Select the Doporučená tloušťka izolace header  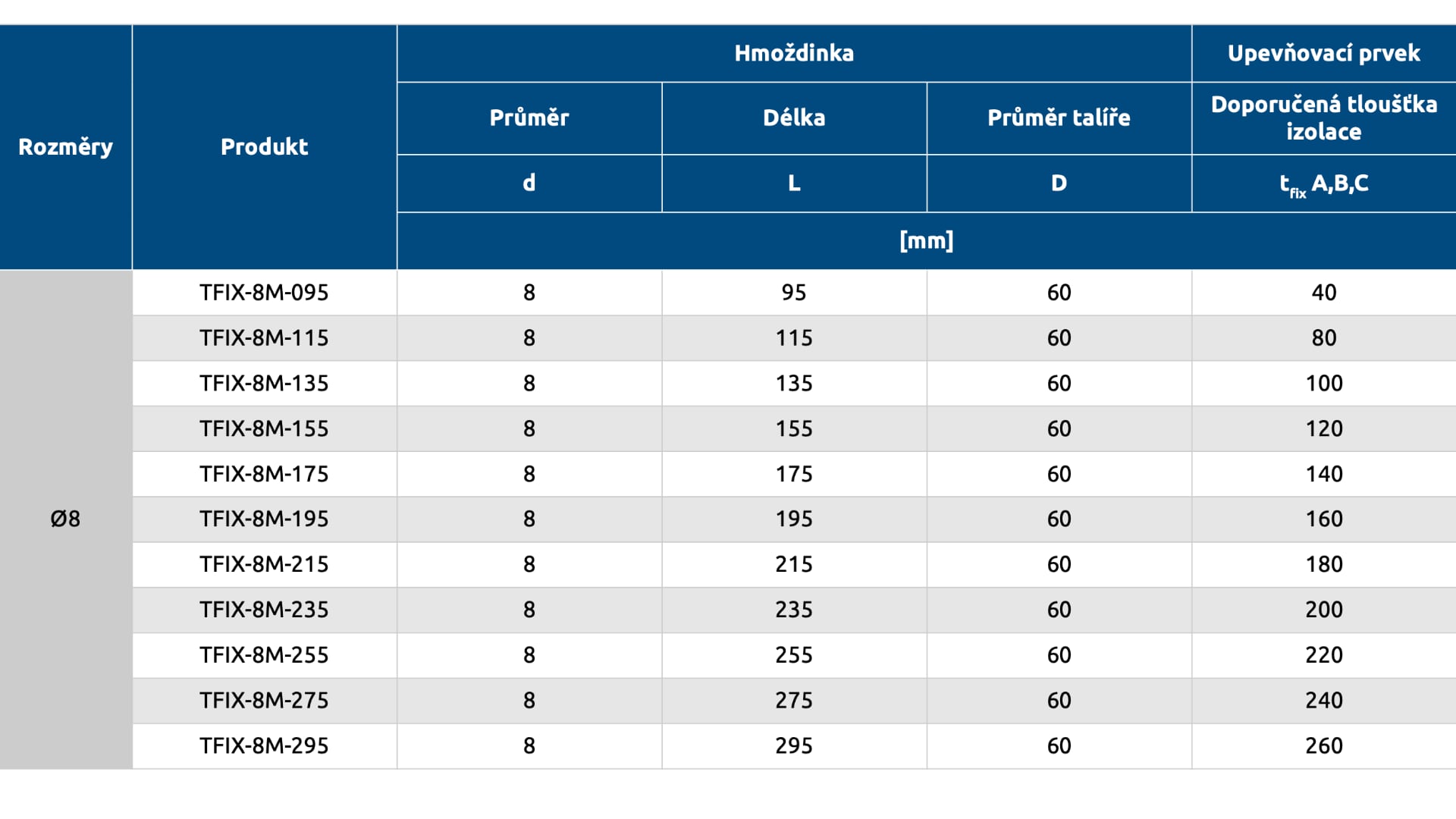click(1323, 118)
